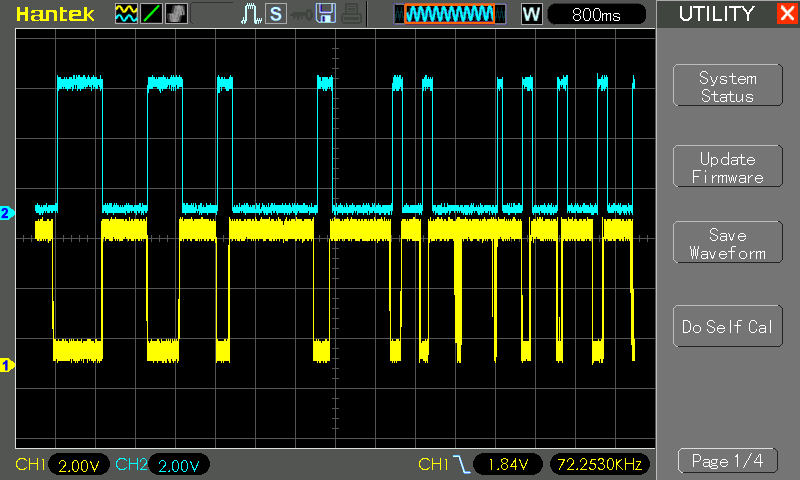Click the gray key lock icon
This screenshot has width=800, height=480.
coord(301,15)
